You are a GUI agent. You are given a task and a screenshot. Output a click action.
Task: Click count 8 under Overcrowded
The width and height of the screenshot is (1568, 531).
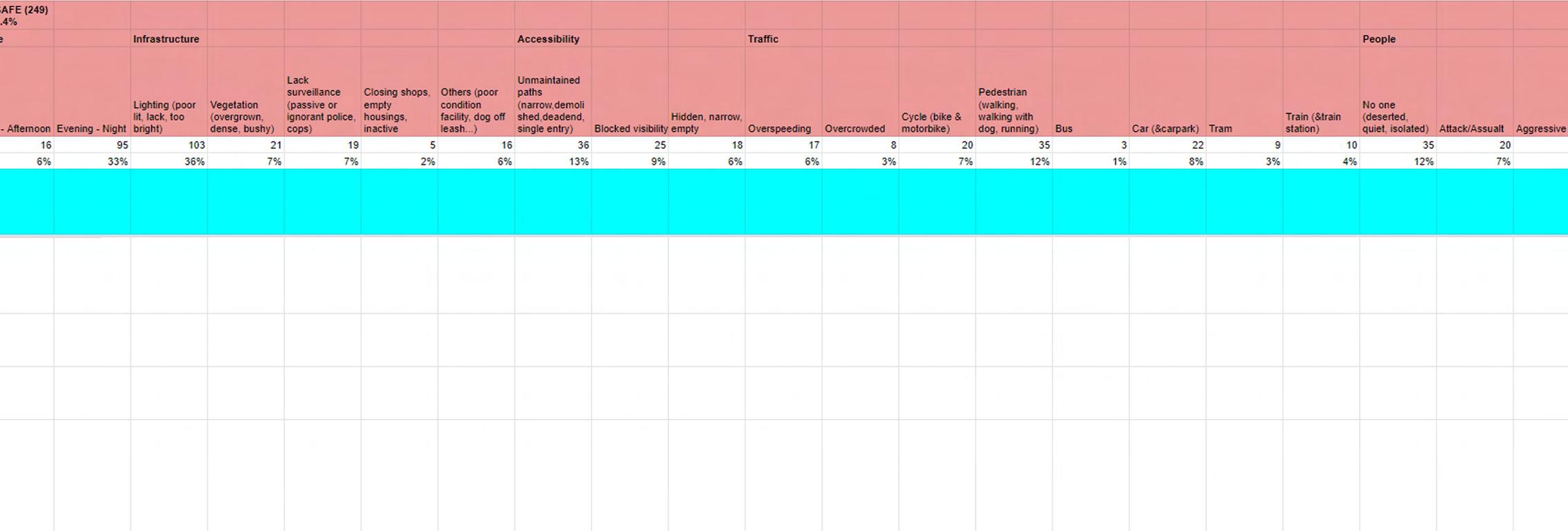click(860, 145)
